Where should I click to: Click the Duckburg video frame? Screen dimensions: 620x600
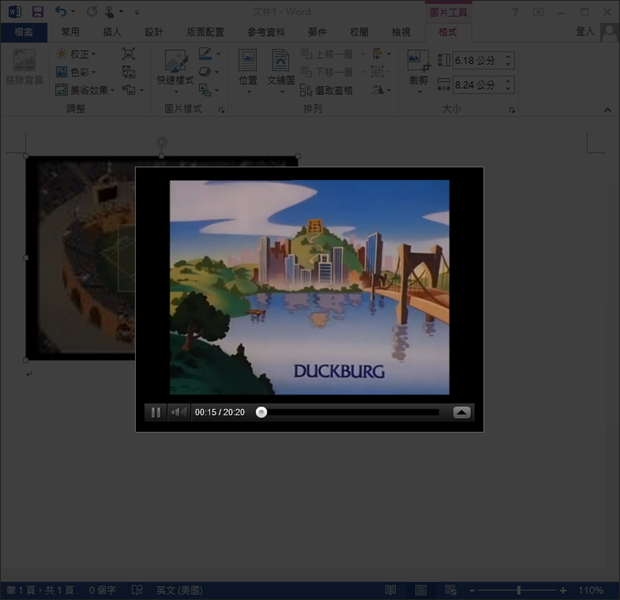pyautogui.click(x=310, y=287)
